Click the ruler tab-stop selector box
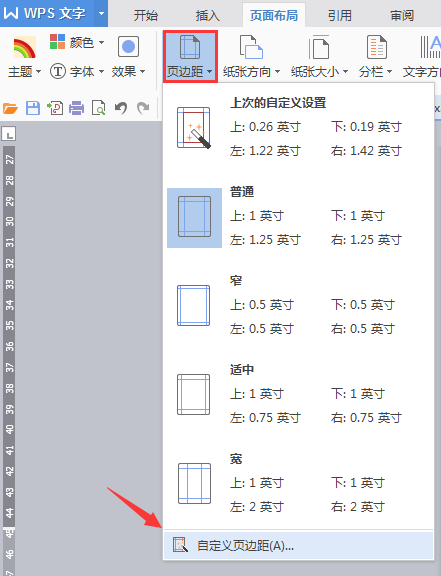Screen dimensions: 441x576 pyautogui.click(x=9, y=134)
